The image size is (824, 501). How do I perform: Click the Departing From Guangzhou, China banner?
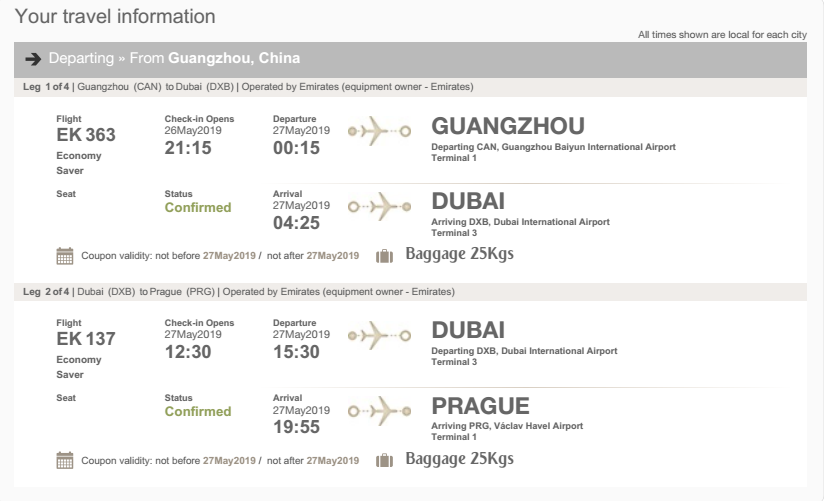[410, 59]
